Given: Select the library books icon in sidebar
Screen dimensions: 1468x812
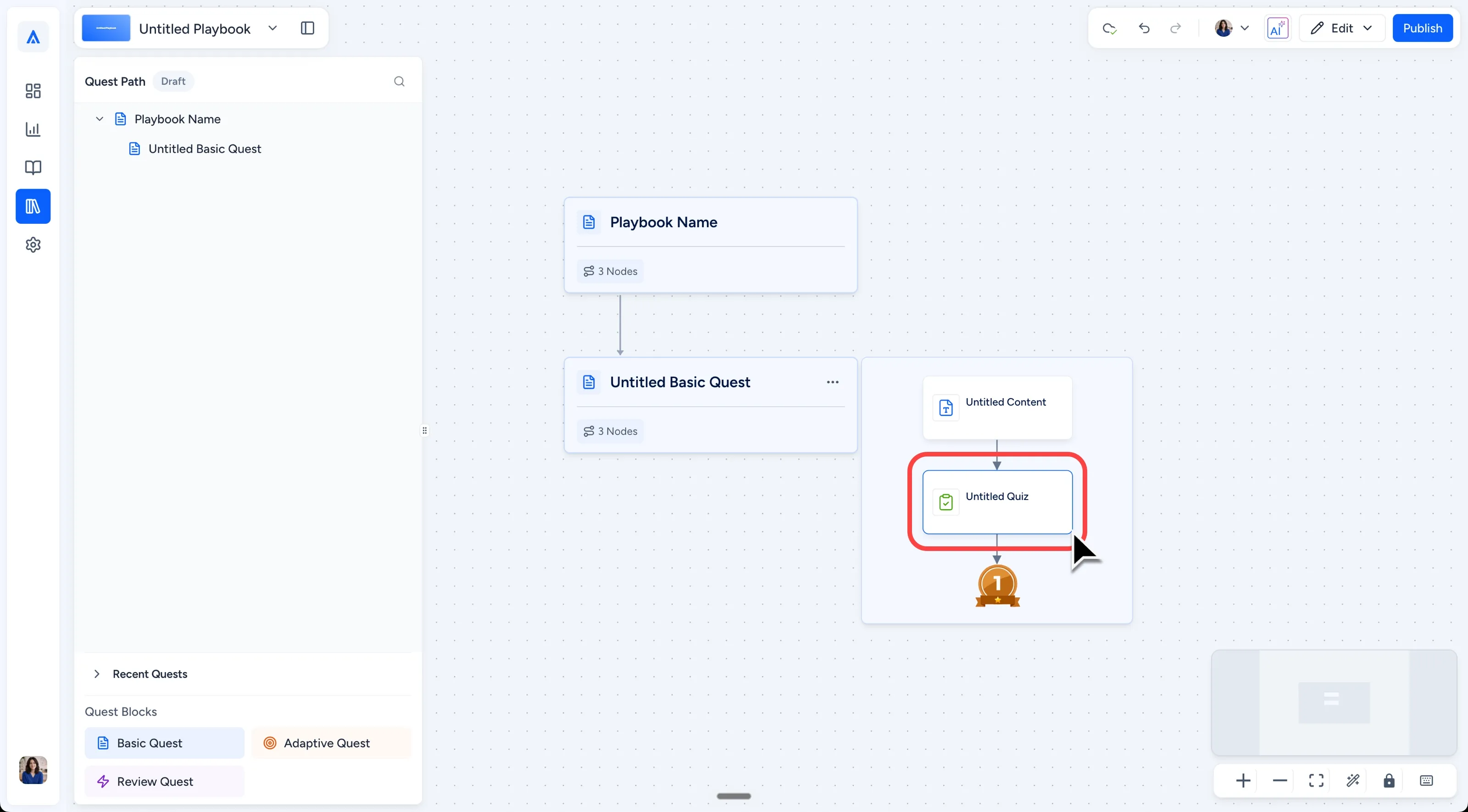Looking at the screenshot, I should pos(33,206).
